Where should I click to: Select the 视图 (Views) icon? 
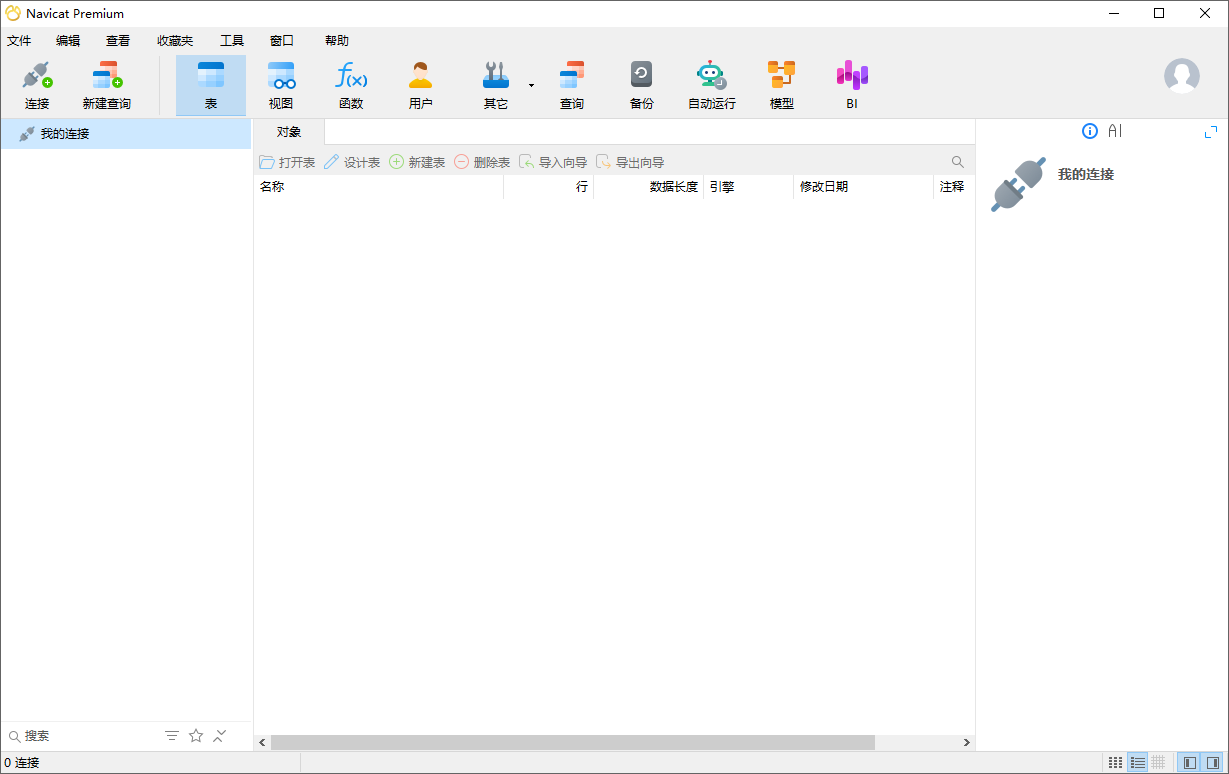click(281, 84)
